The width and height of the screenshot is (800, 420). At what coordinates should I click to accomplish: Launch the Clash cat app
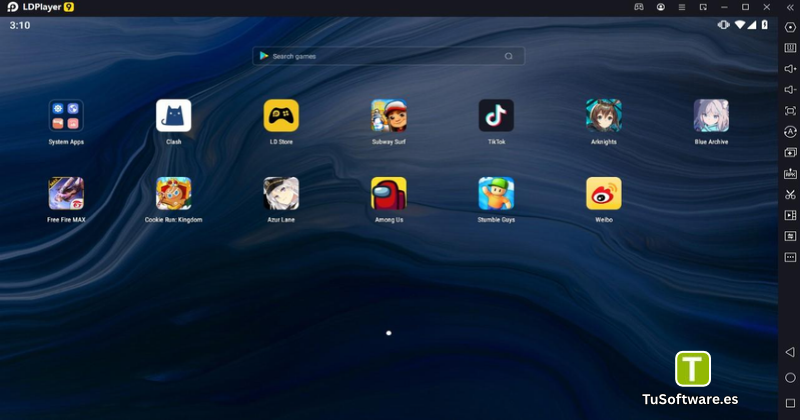coord(173,116)
